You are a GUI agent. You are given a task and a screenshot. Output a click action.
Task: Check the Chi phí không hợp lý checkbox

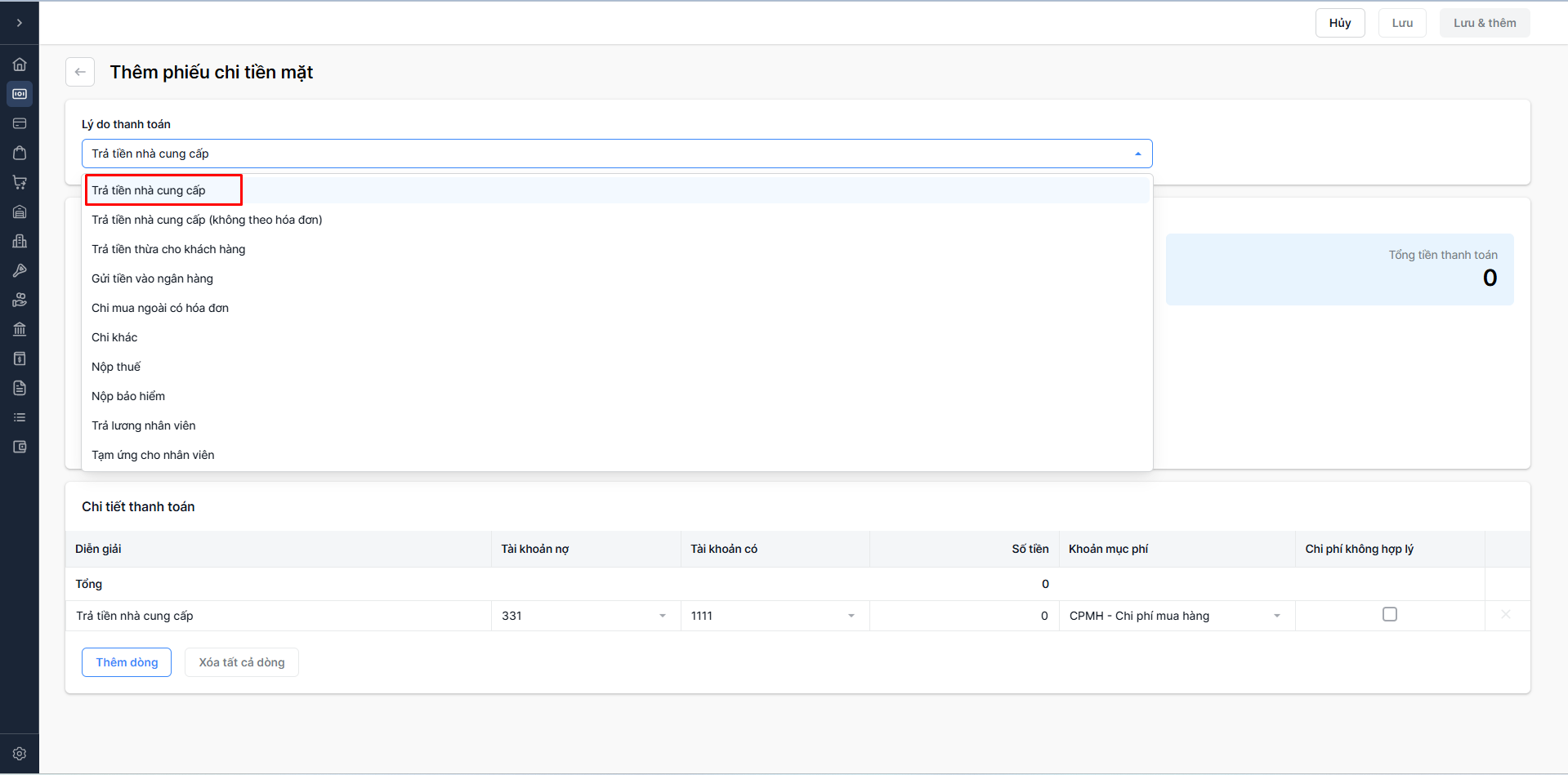(x=1389, y=614)
